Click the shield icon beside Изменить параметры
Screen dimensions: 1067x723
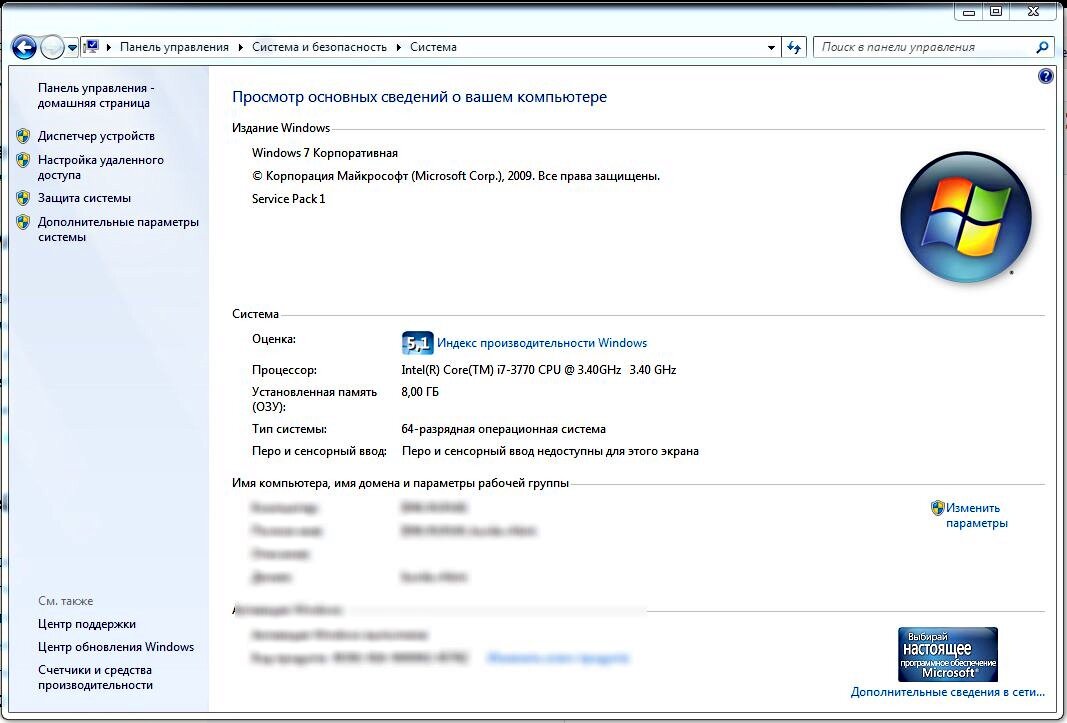tap(938, 508)
